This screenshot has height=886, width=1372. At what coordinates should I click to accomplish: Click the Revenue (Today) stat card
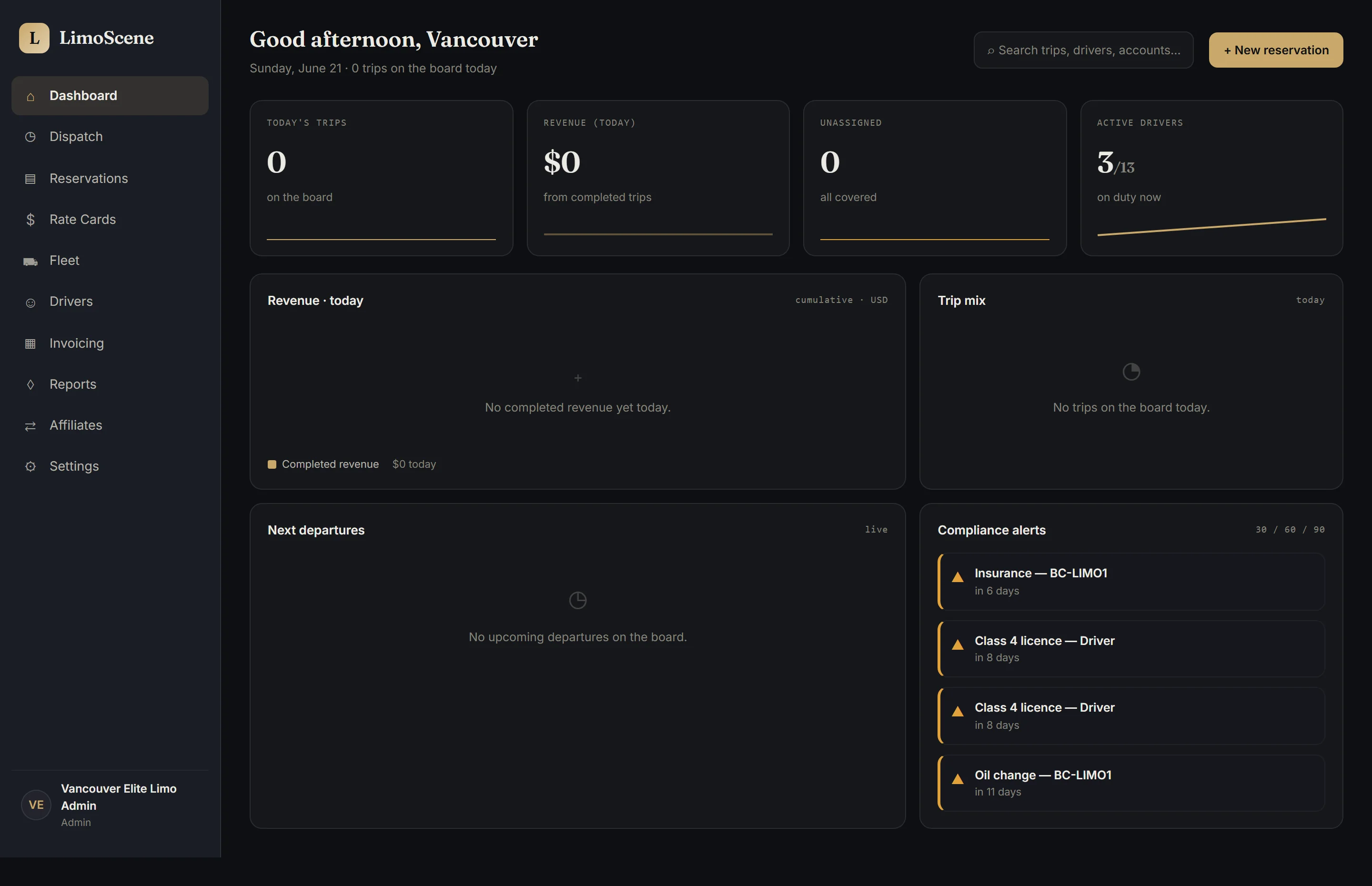coord(658,178)
